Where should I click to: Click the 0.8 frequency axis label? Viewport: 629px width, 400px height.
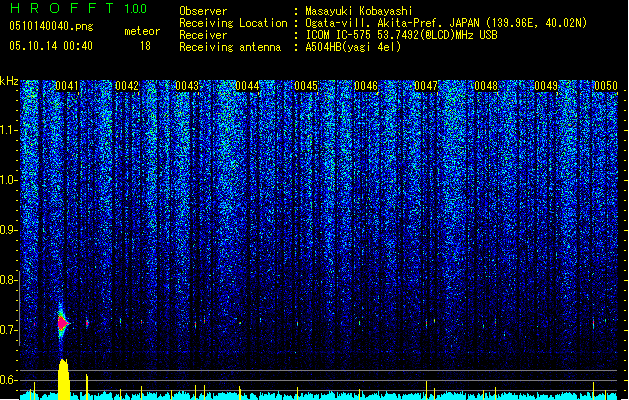pos(9,280)
